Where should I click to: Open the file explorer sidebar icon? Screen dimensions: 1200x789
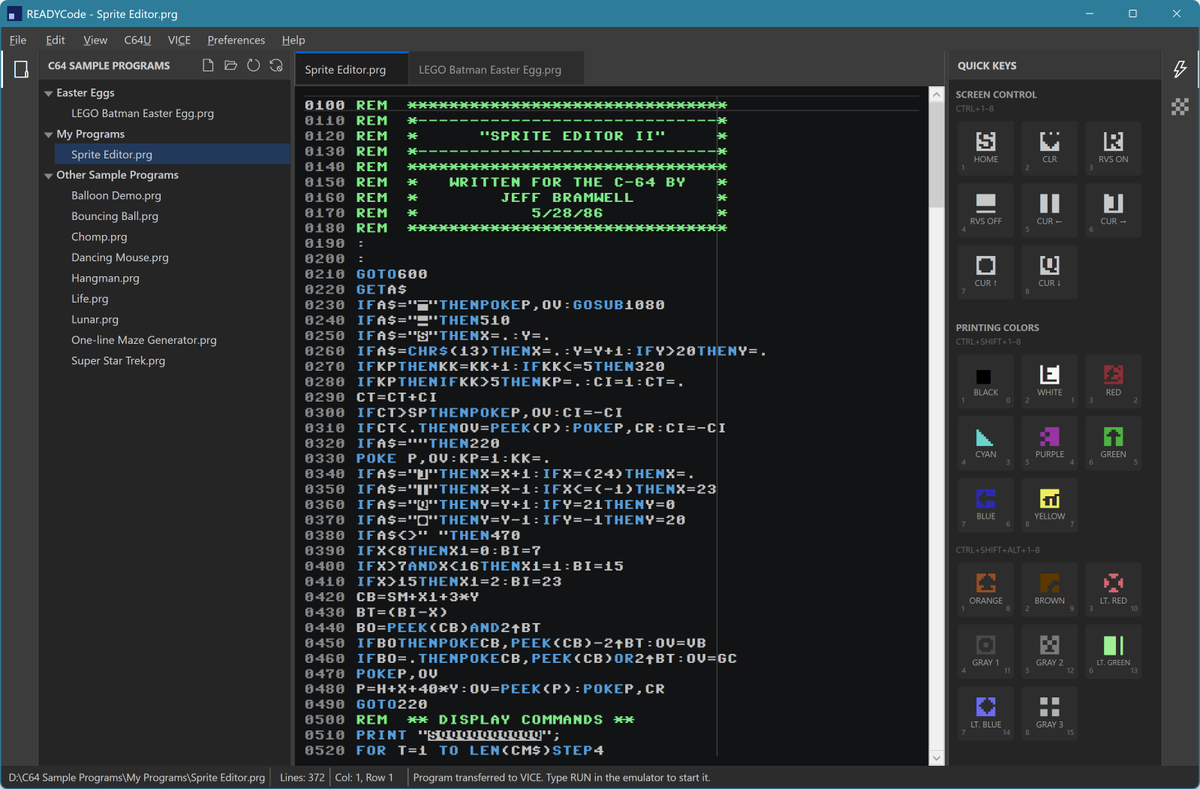[20, 69]
